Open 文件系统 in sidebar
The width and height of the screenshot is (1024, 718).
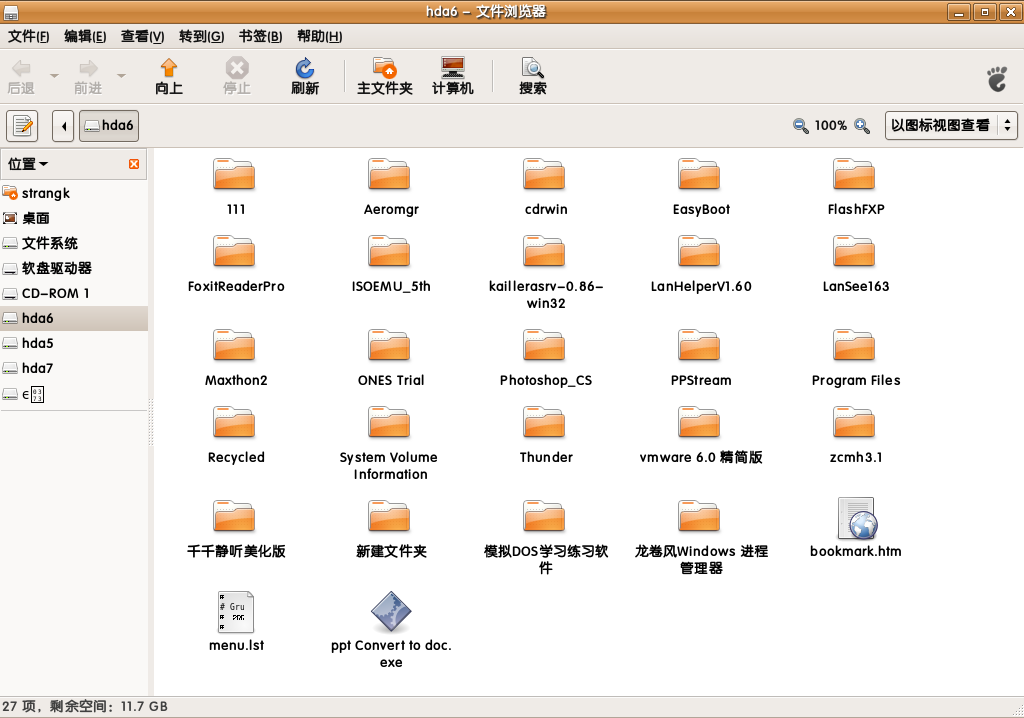74,244
